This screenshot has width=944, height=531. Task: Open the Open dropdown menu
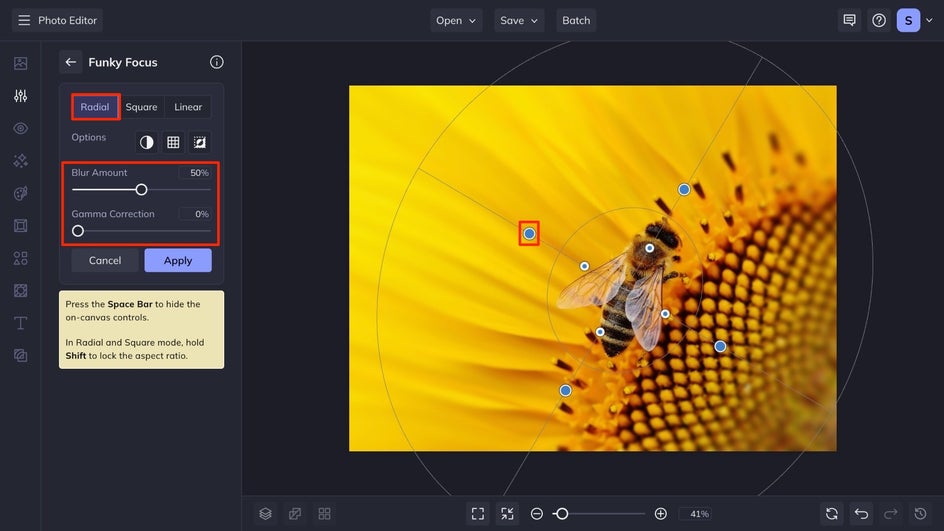(x=456, y=20)
